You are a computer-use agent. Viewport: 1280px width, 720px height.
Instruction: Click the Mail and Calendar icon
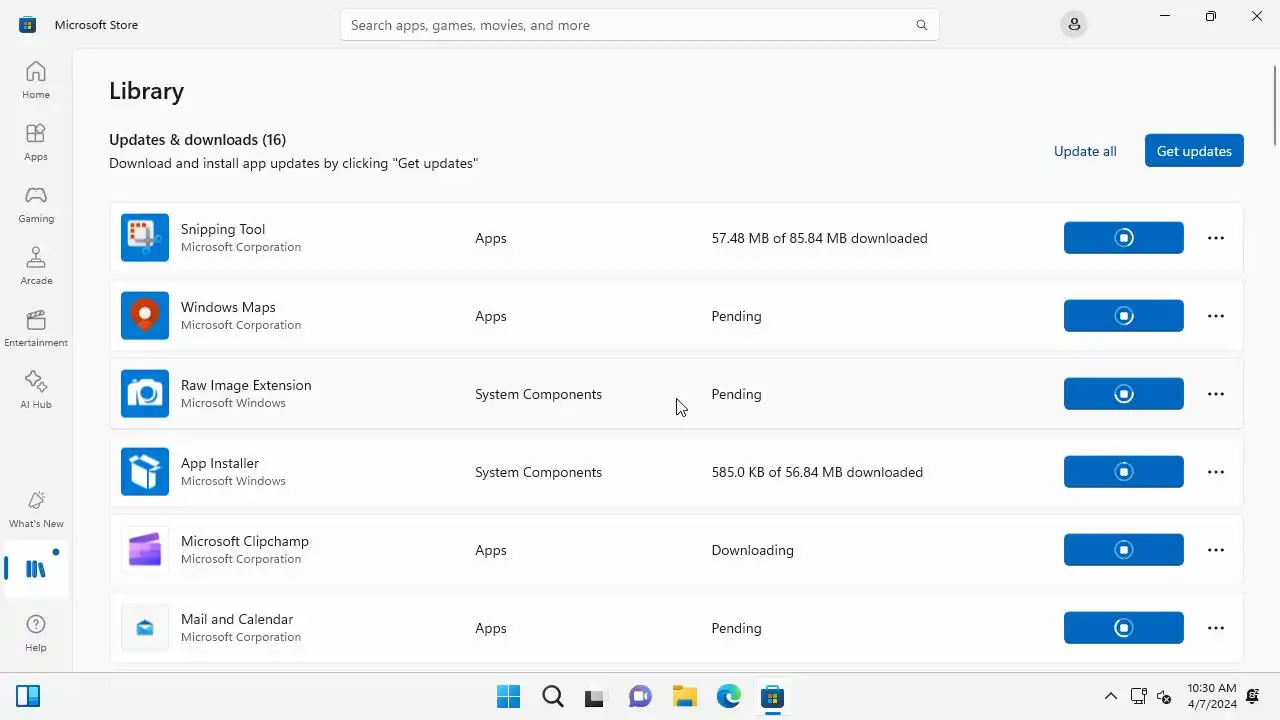(x=145, y=628)
